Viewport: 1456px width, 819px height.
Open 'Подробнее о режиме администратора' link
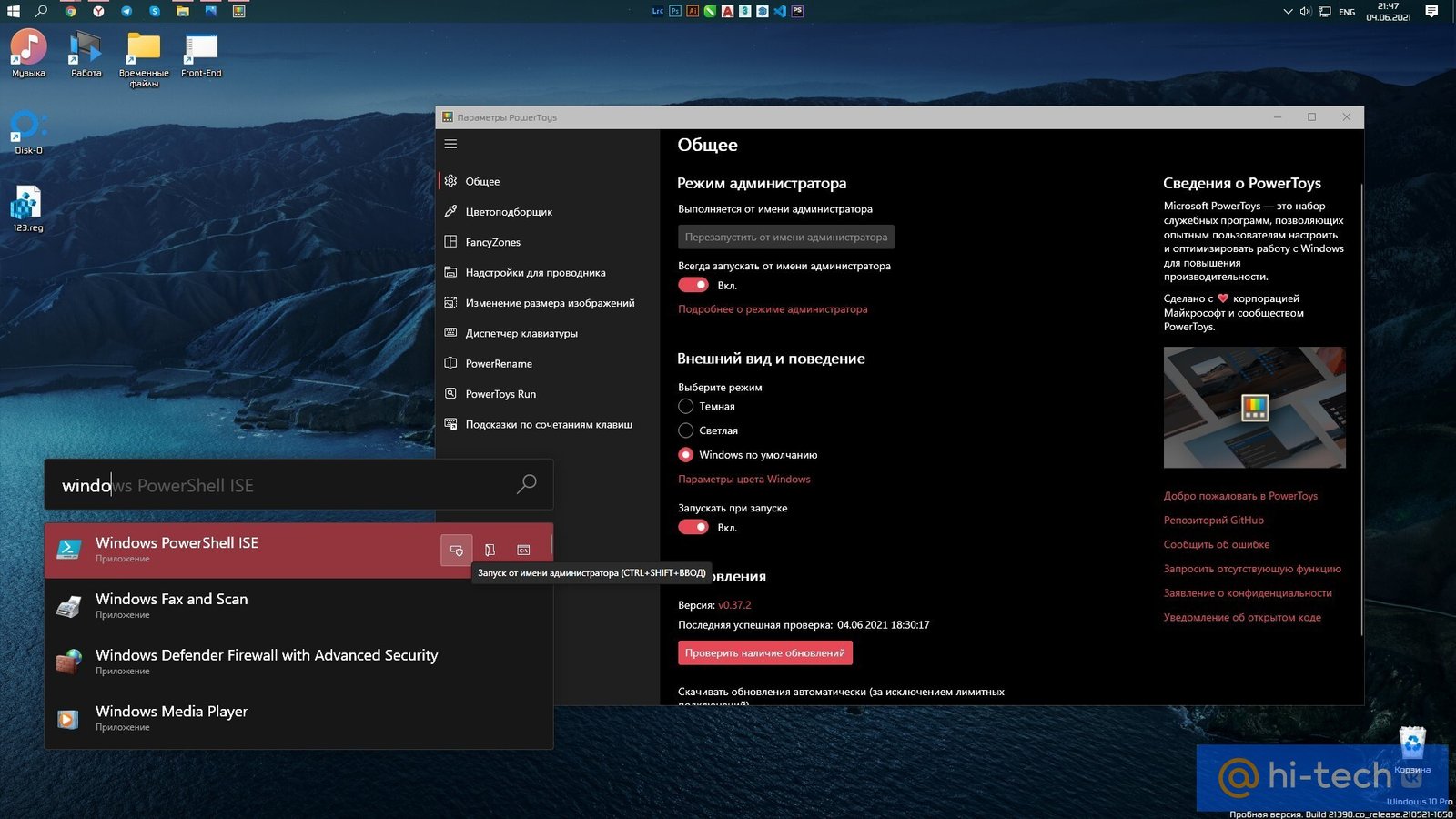773,309
